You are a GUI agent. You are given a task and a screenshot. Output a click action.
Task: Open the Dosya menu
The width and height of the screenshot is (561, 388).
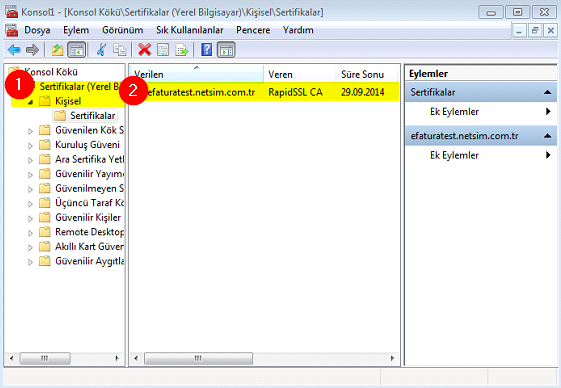[37, 30]
